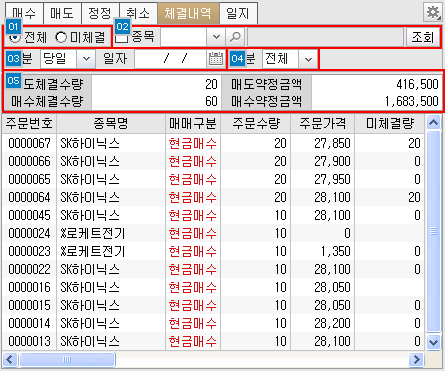Switch to the 매수 tab

pos(24,13)
